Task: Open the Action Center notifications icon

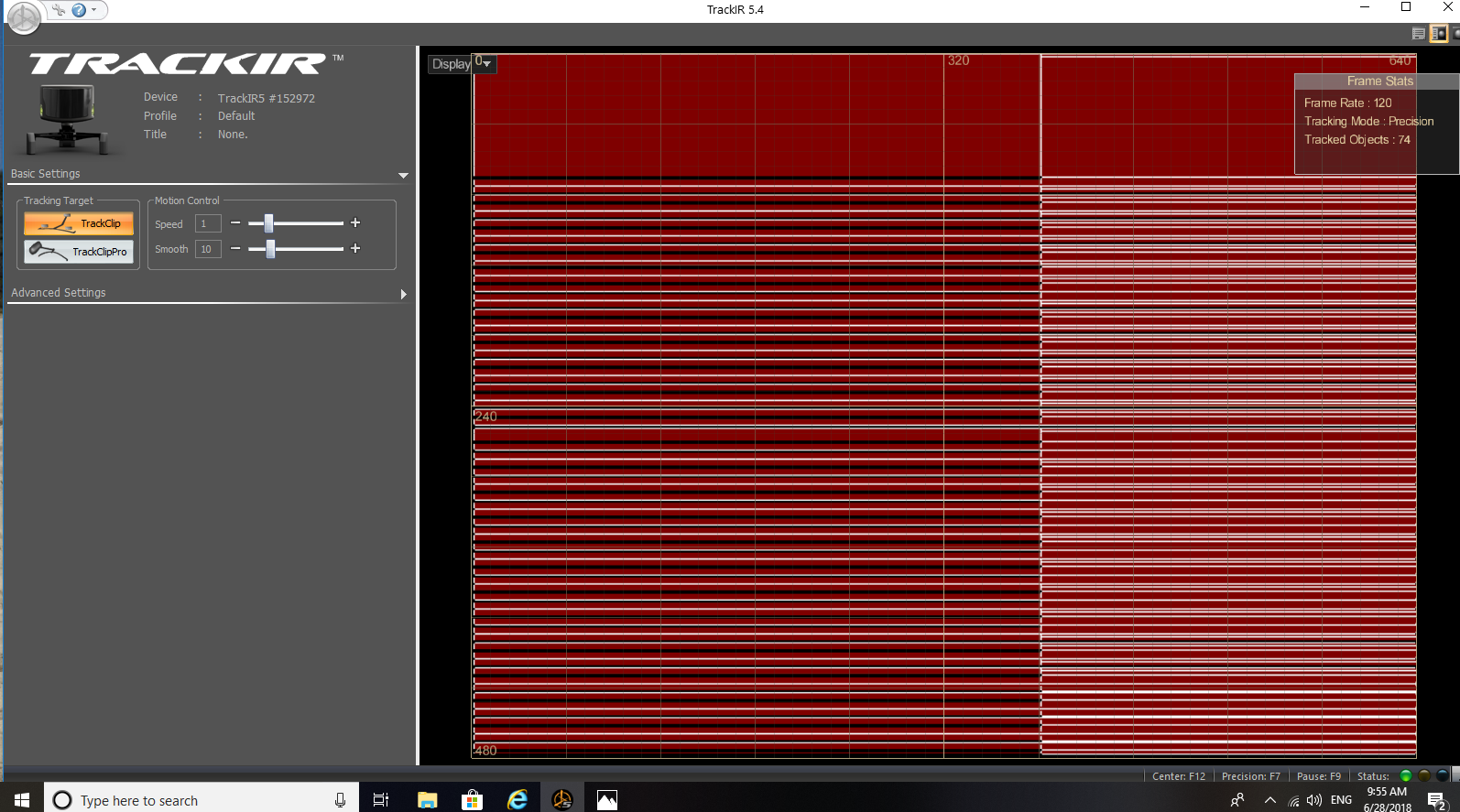Action: [x=1437, y=801]
